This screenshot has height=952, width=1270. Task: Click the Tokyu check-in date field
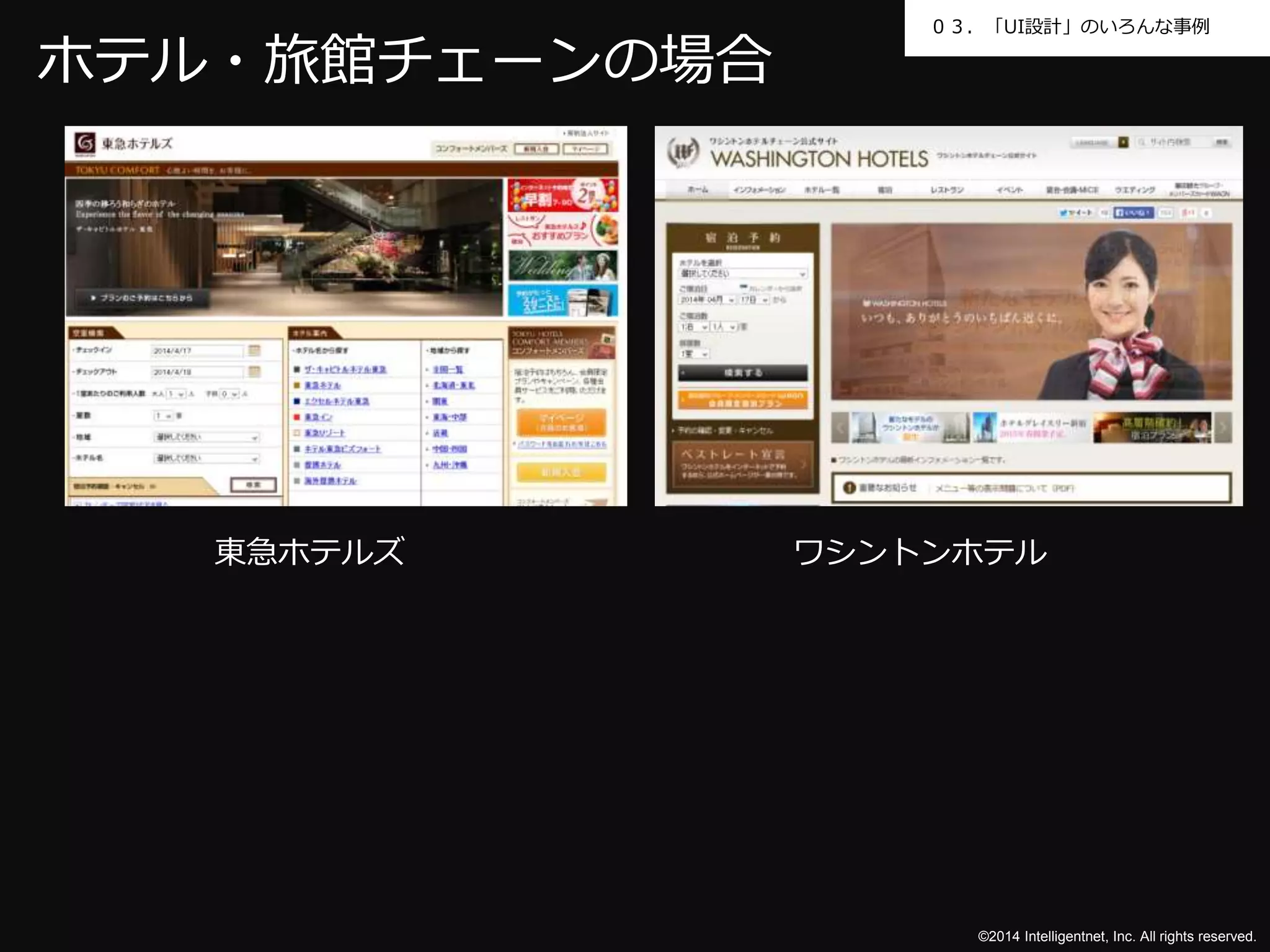click(x=198, y=351)
